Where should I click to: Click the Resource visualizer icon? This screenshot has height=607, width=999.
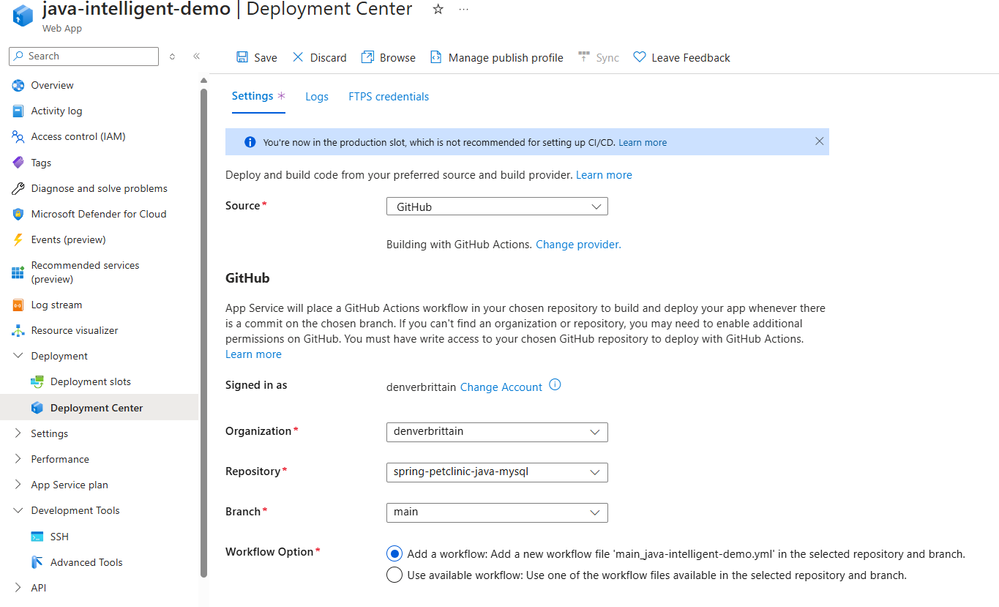click(18, 331)
